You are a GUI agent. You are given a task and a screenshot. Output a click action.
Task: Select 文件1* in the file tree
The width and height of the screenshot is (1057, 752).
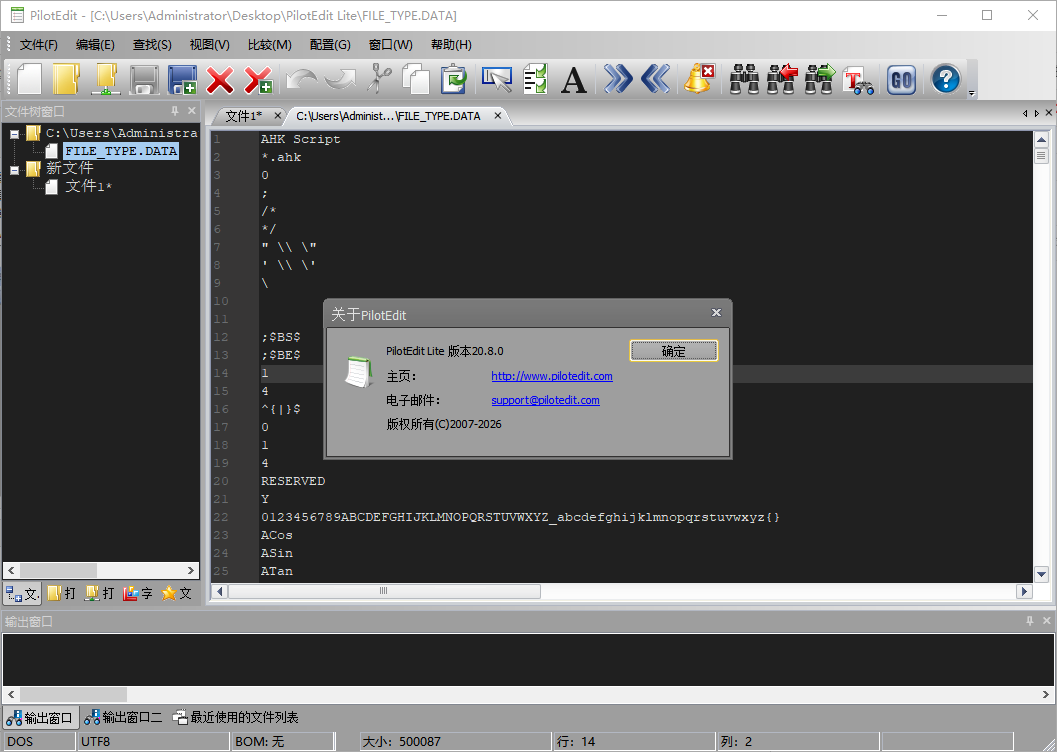point(88,186)
